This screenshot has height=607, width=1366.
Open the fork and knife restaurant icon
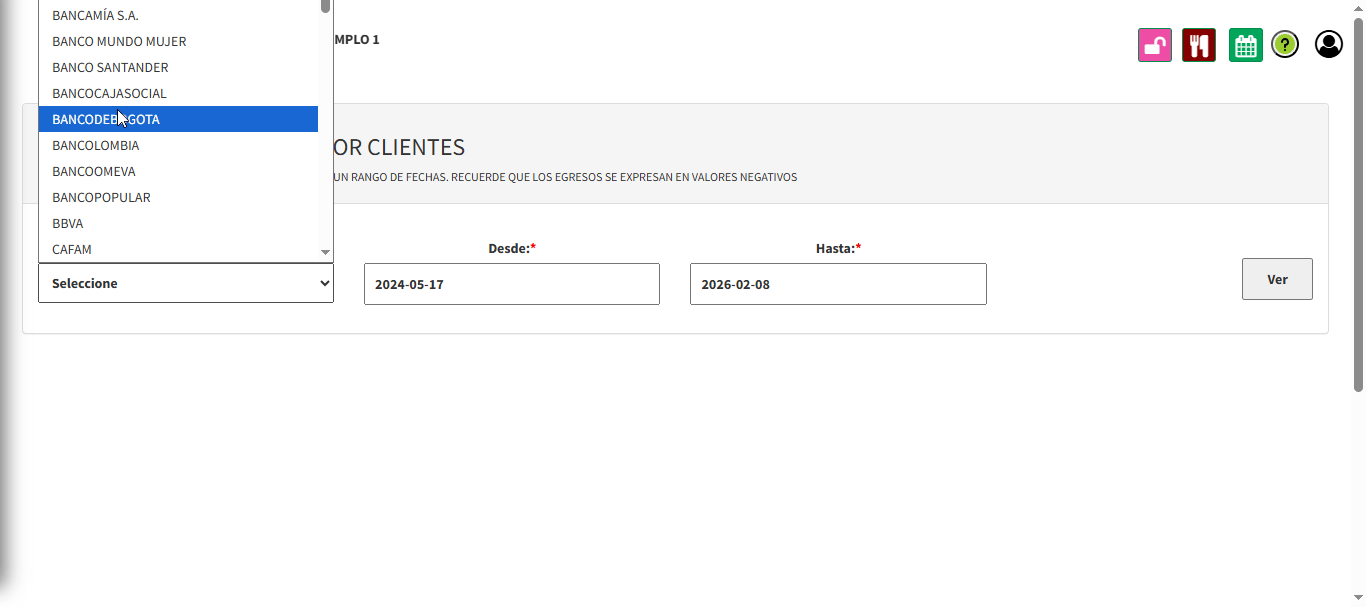(1198, 45)
